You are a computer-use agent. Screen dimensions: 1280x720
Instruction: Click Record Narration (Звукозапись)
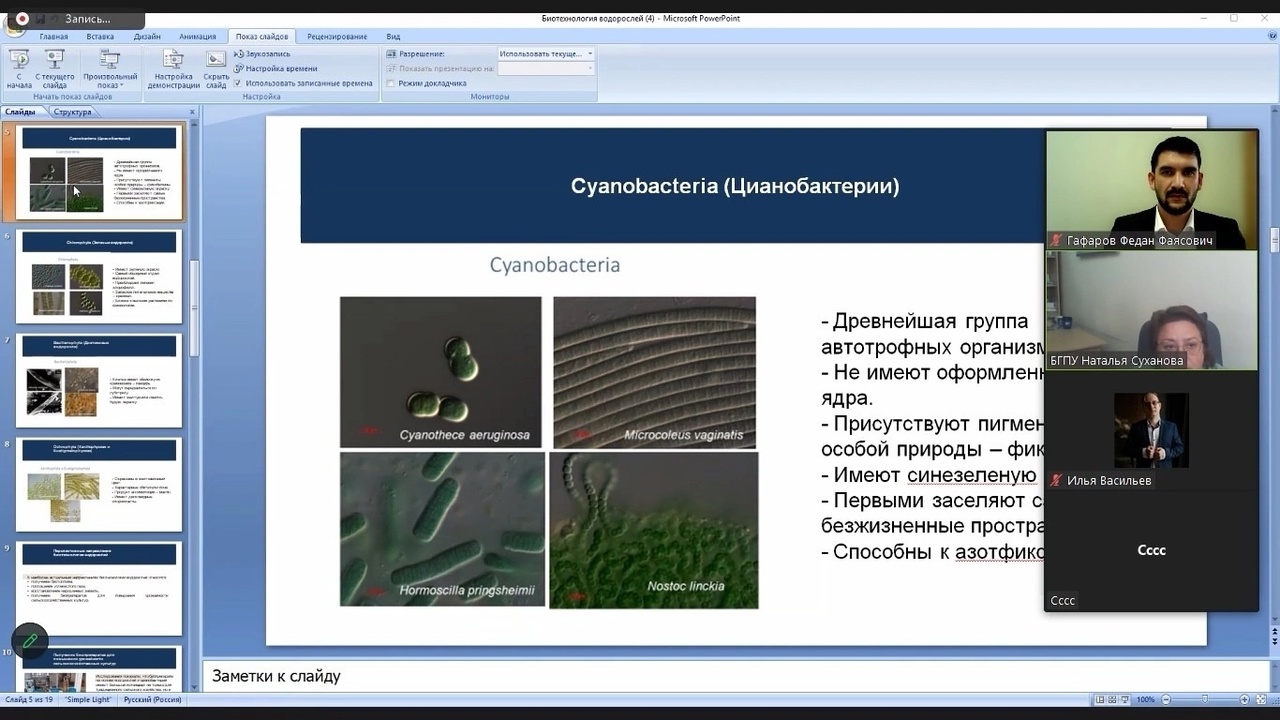point(262,54)
